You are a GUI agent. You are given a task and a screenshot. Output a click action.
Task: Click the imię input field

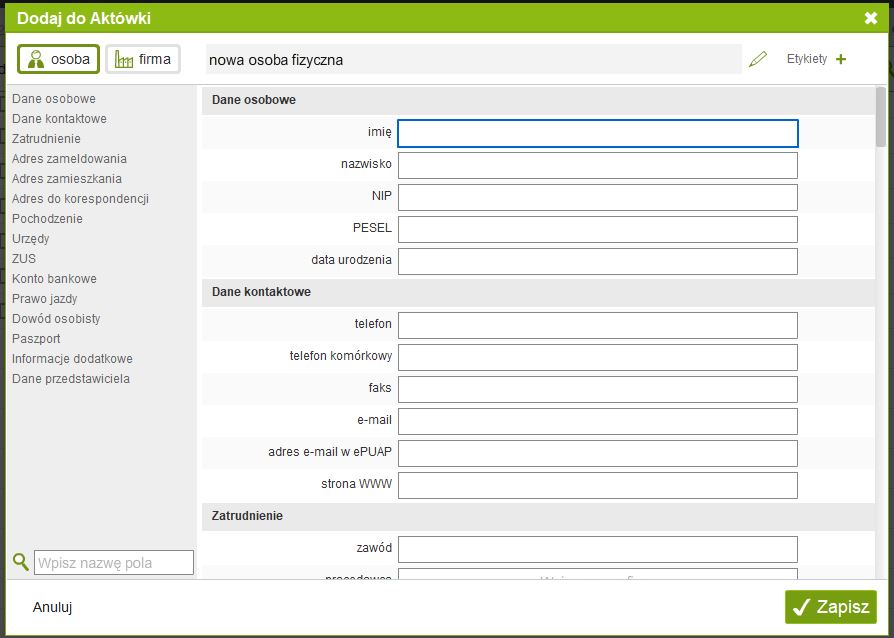597,134
